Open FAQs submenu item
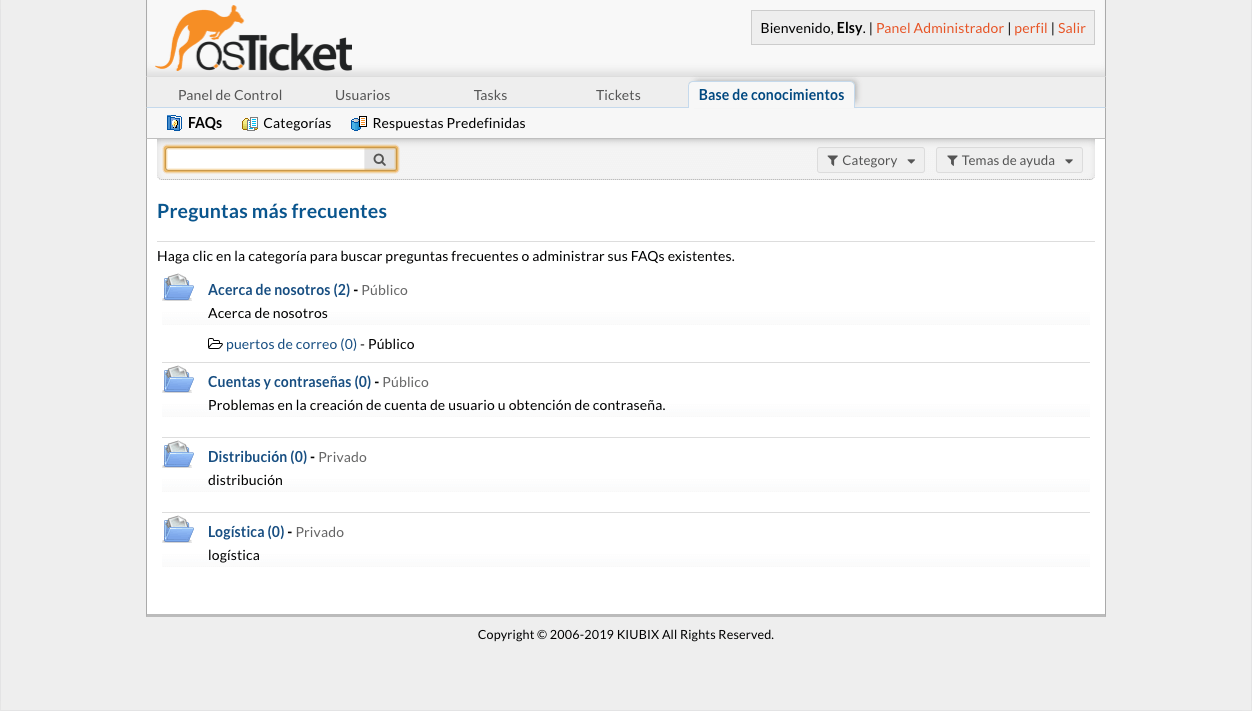The width and height of the screenshot is (1252, 711). pos(195,123)
